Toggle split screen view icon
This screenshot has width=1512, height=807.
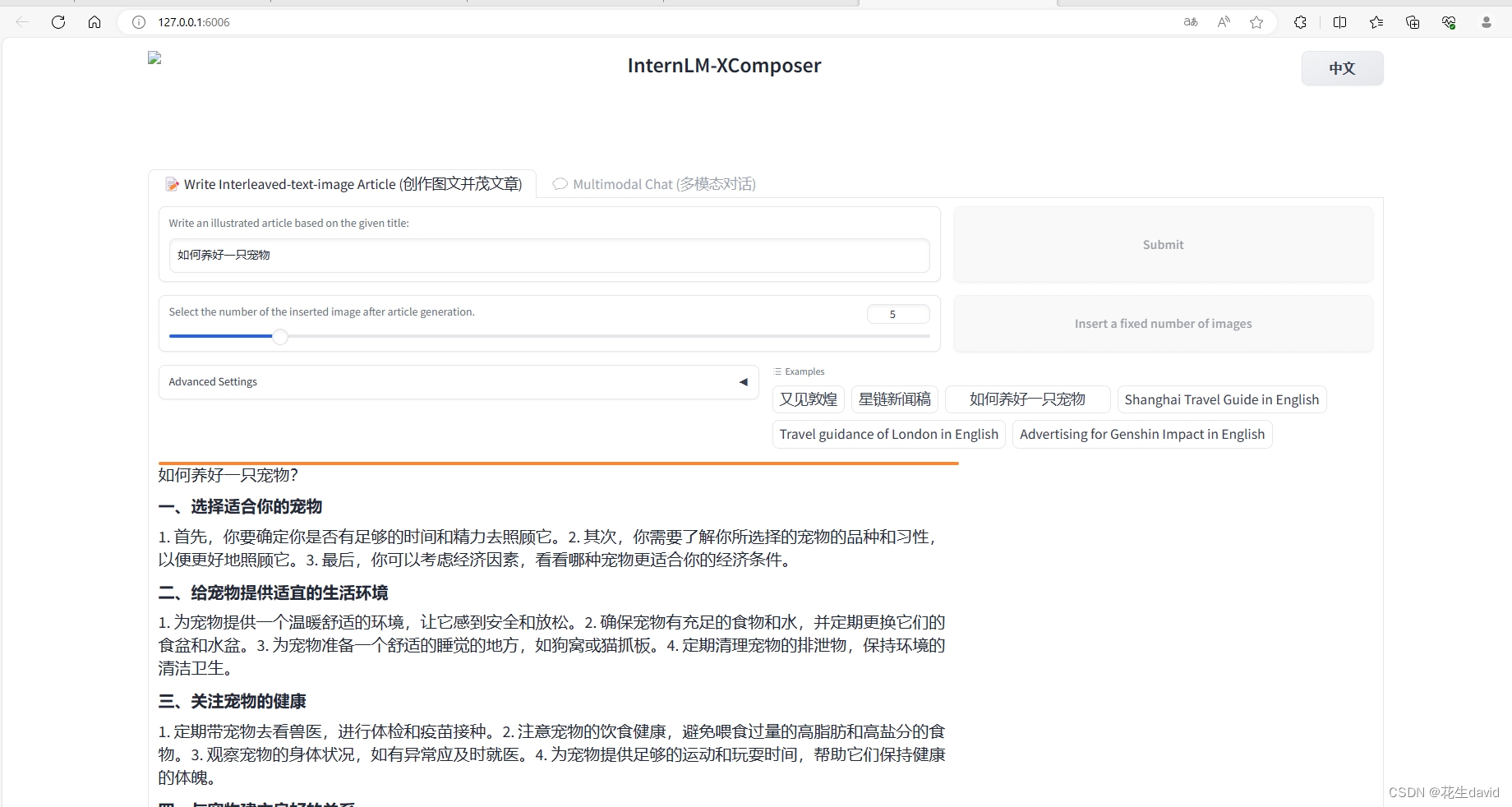coord(1339,22)
